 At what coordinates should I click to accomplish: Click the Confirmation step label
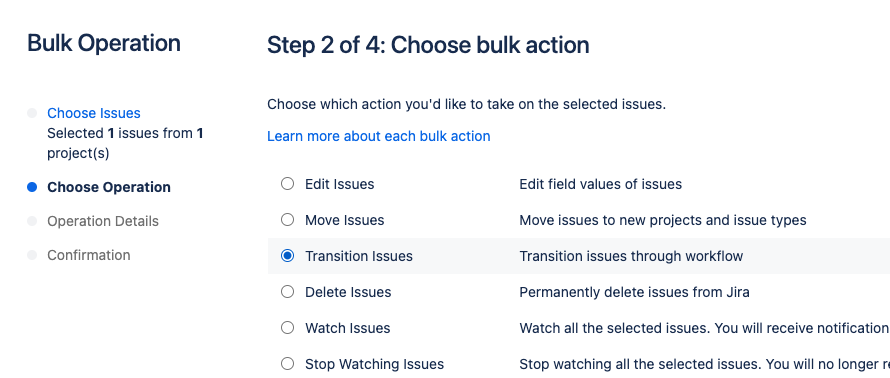tap(89, 255)
